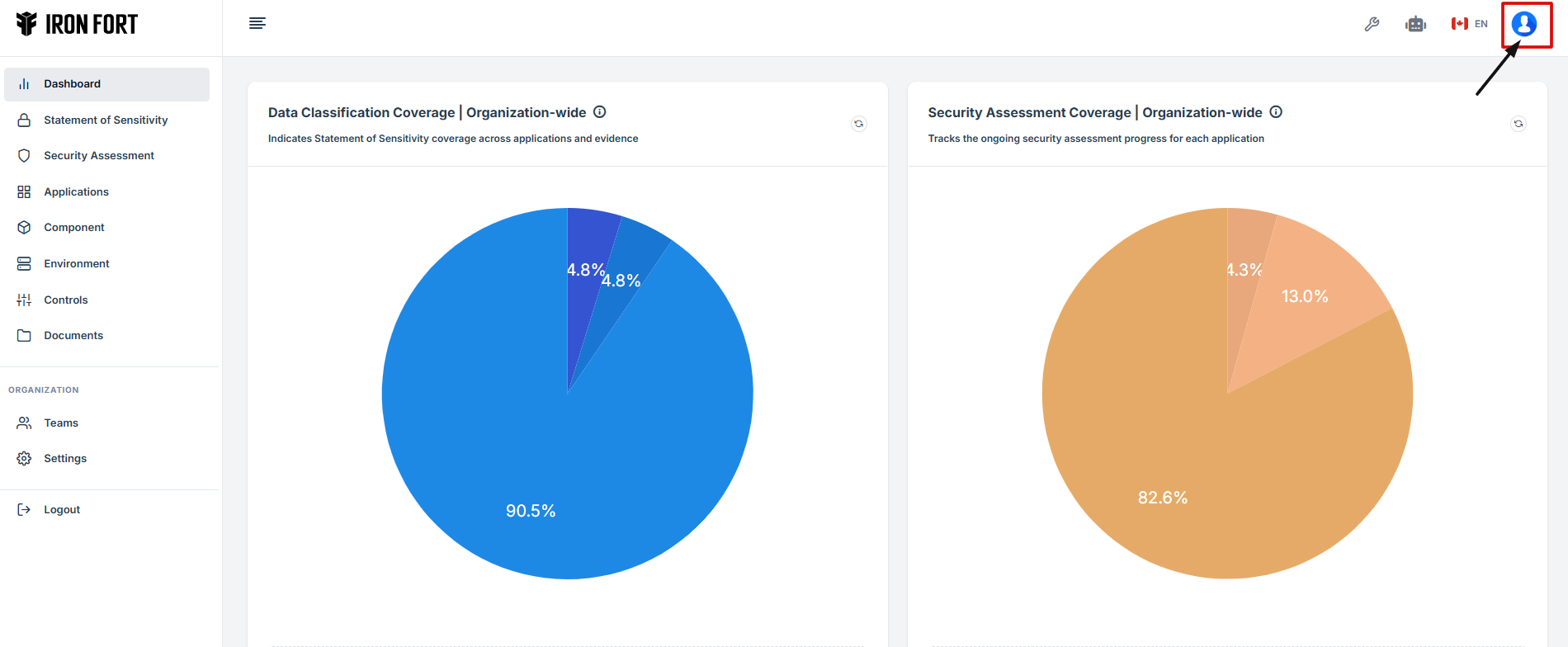Navigate to Environment page

click(76, 264)
